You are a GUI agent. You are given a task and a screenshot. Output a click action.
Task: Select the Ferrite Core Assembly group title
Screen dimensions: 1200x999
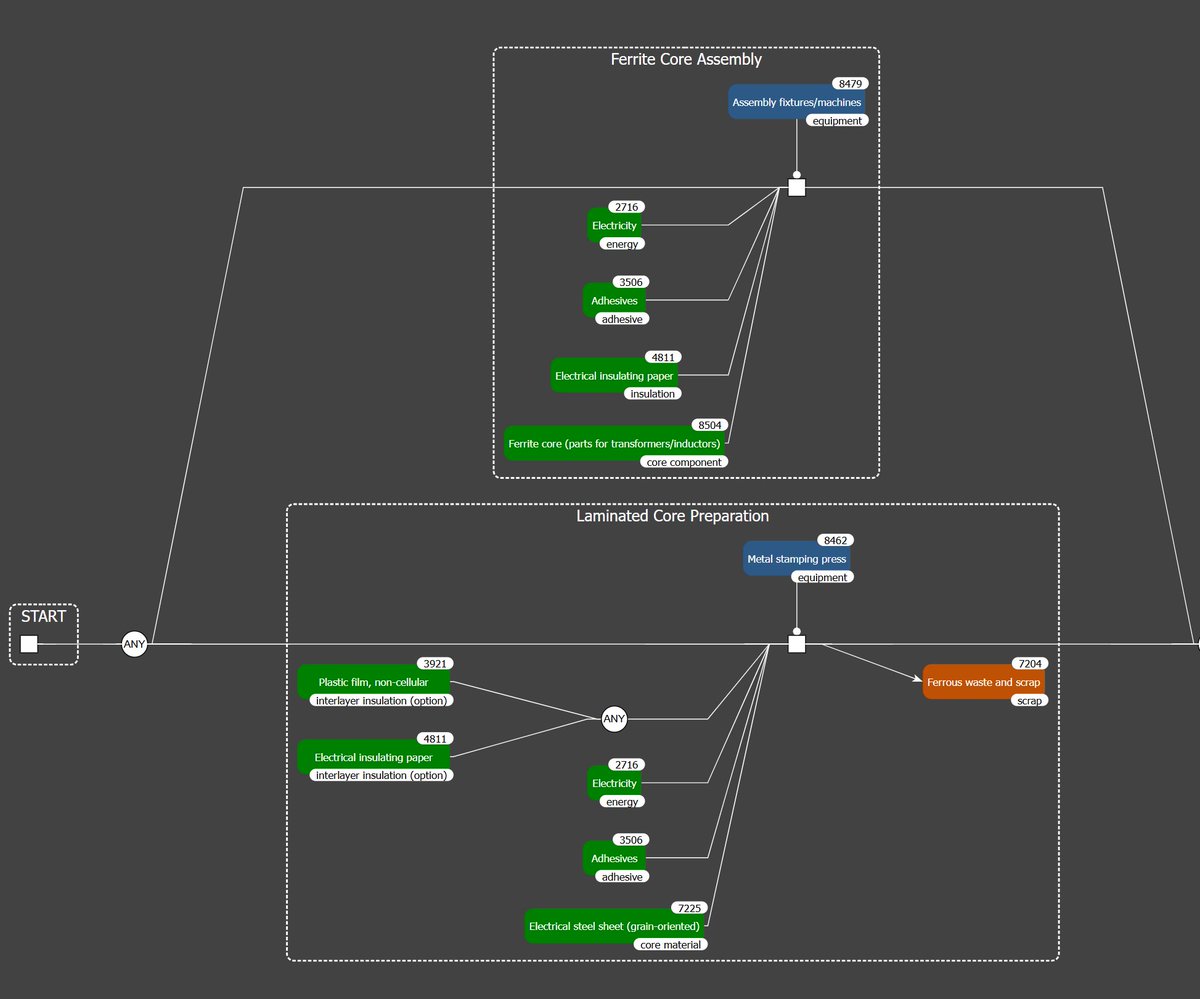(686, 59)
